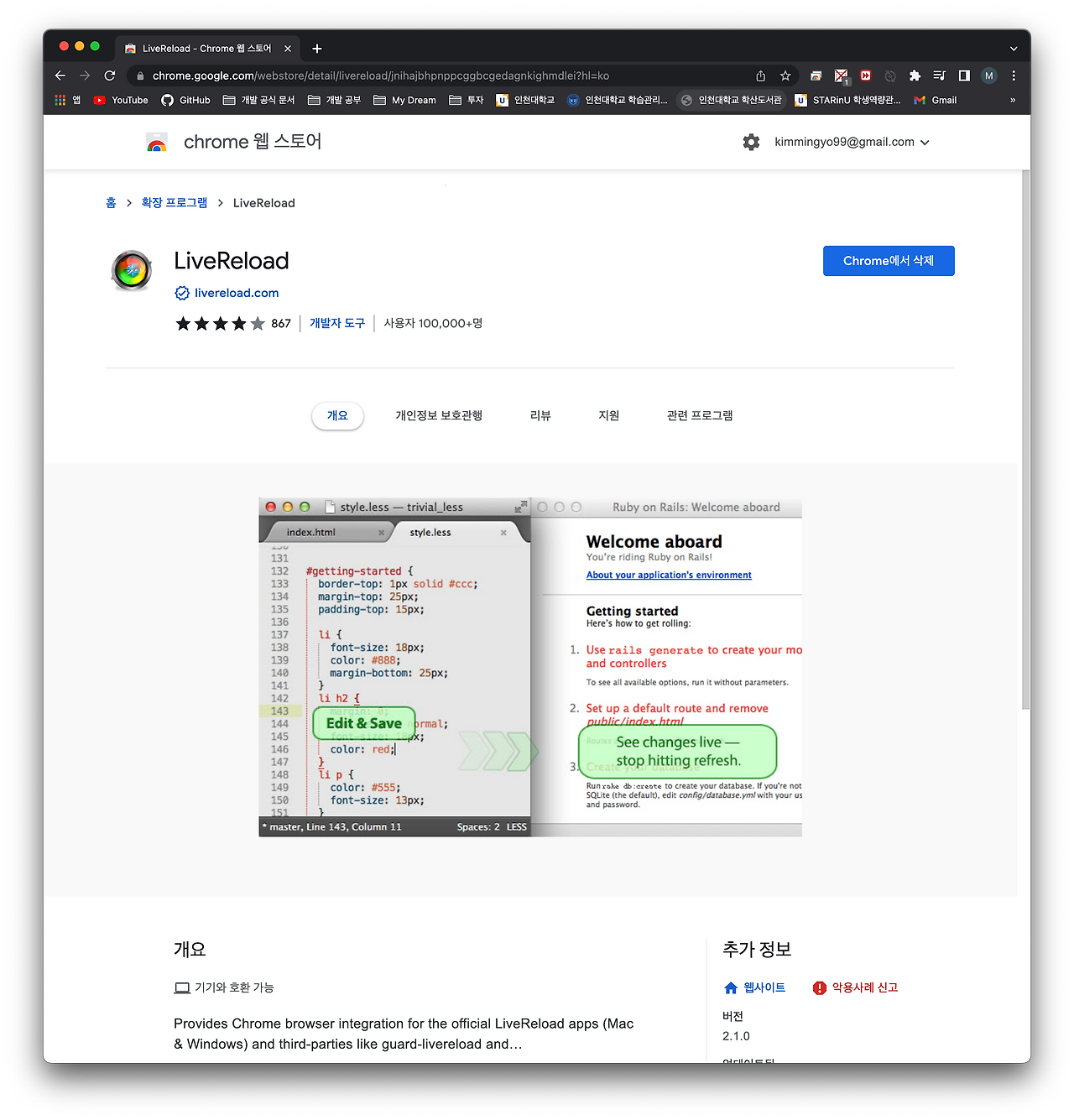Viewport: 1074px width, 1120px height.
Task: Report abuse via 악용사례 신고
Action: pyautogui.click(x=864, y=987)
